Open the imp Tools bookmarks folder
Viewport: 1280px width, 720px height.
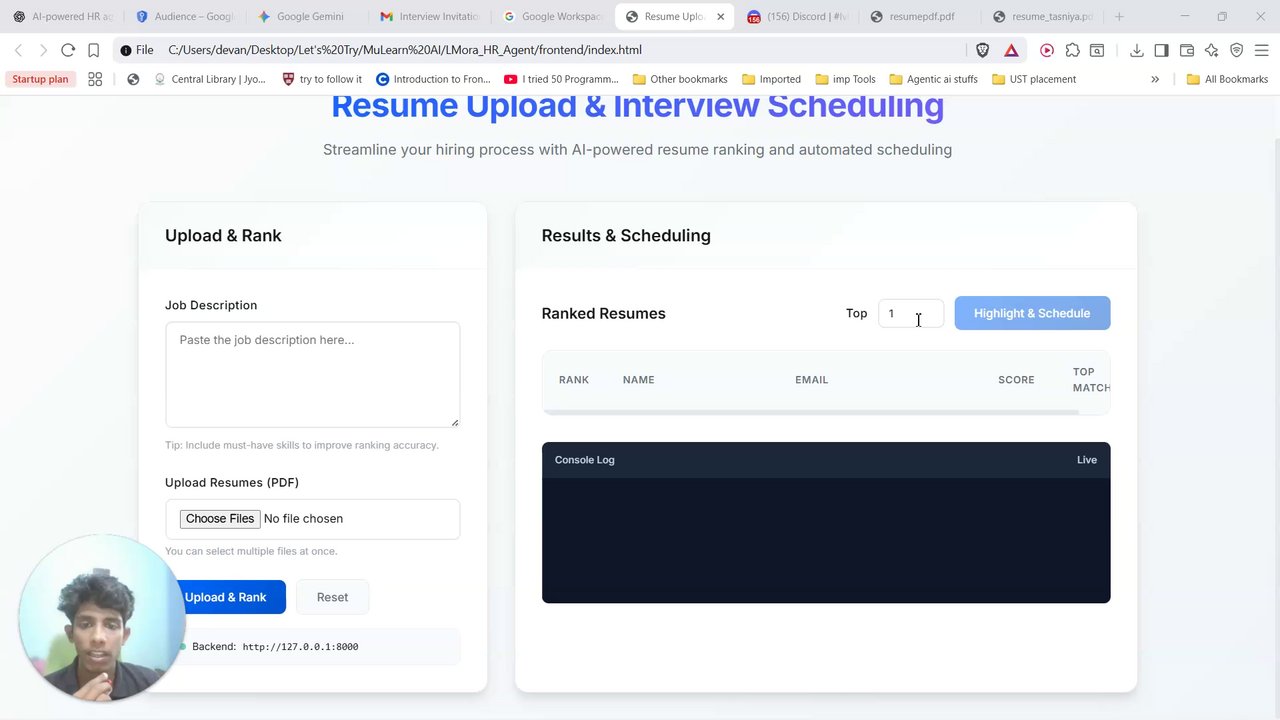tap(845, 79)
